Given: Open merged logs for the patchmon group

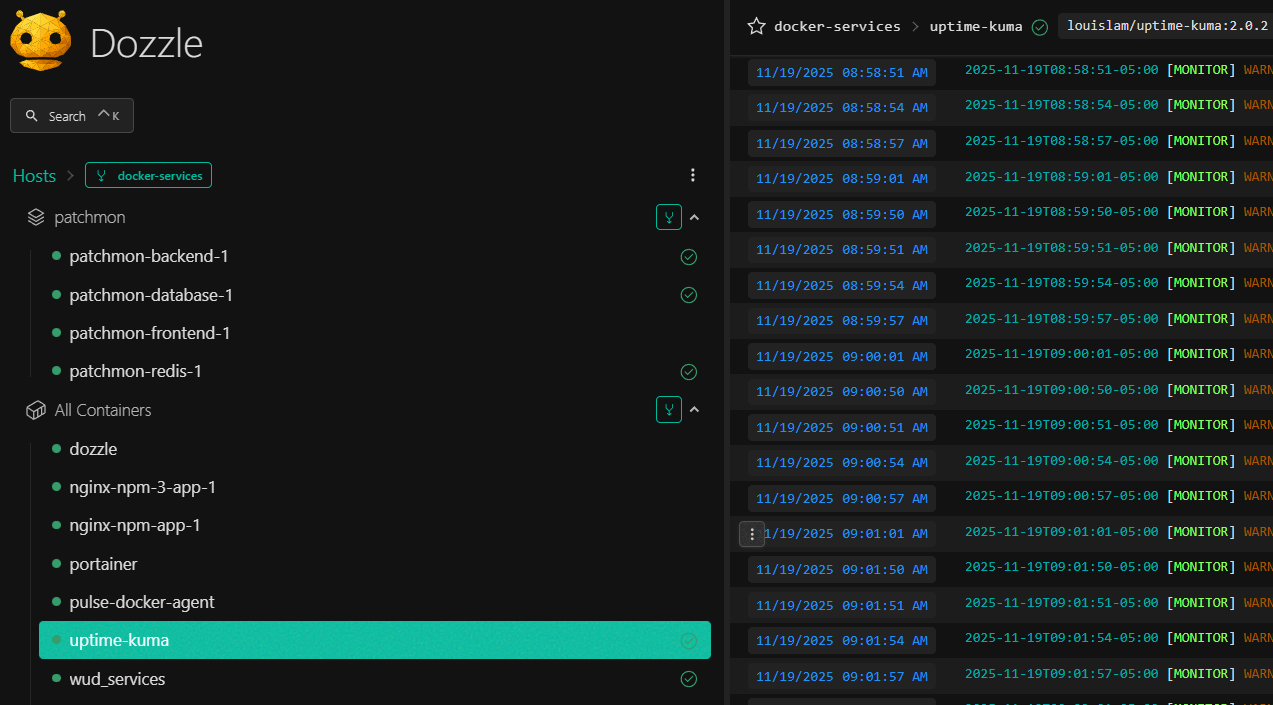Looking at the screenshot, I should (x=669, y=217).
